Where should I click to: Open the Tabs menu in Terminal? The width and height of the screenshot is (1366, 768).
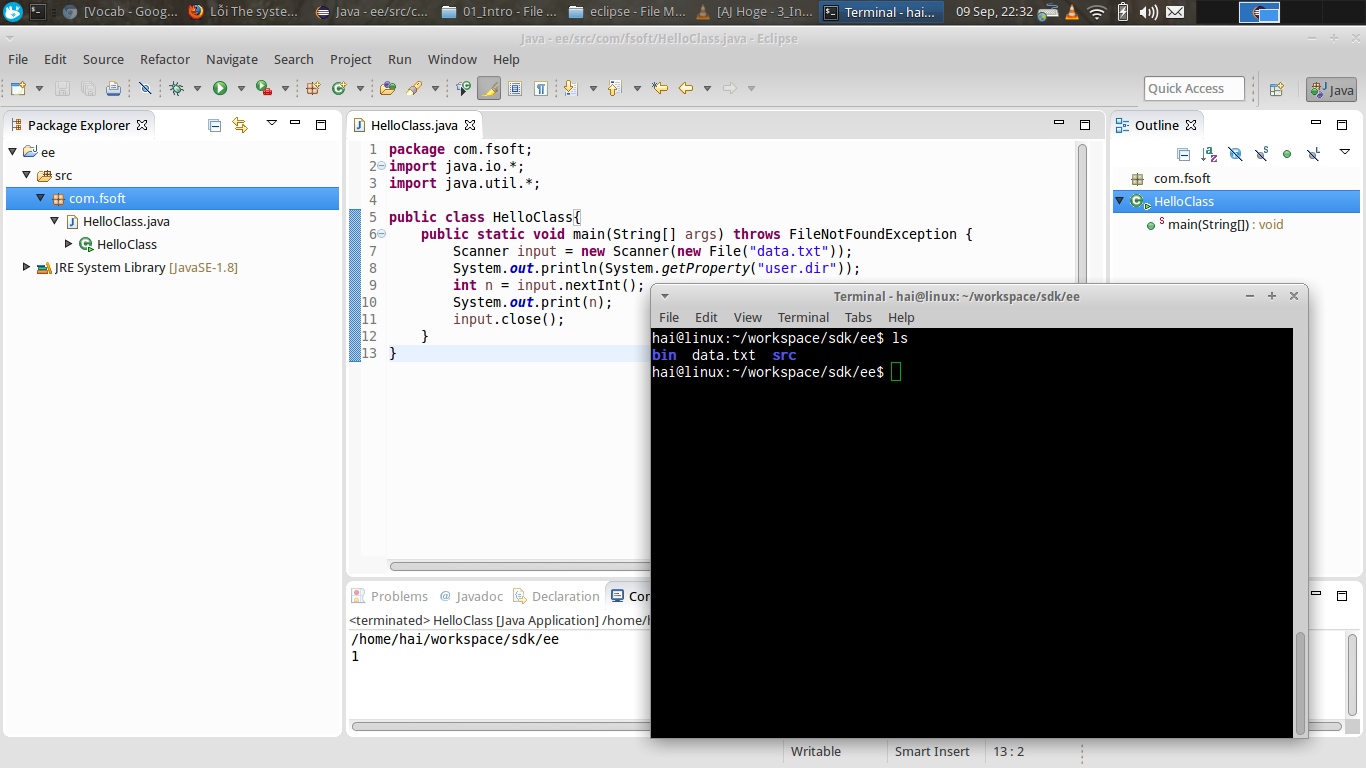click(x=858, y=317)
